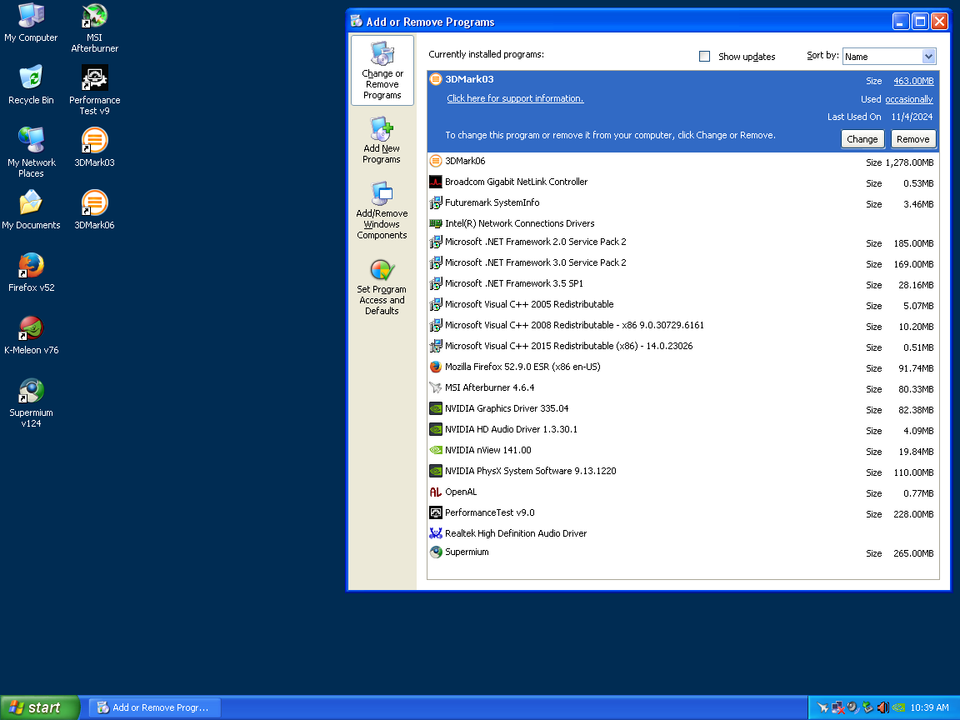Open K-Meleon v76 from the desktop
The height and width of the screenshot is (720, 960).
coord(30,326)
